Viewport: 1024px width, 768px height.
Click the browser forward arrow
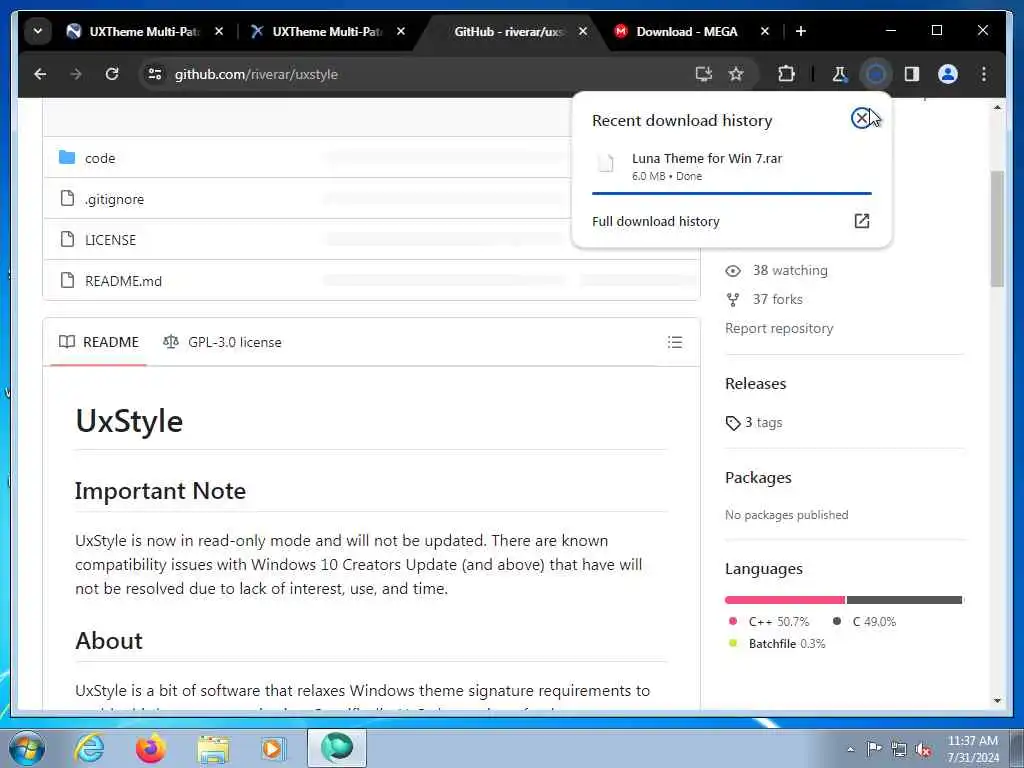click(76, 74)
